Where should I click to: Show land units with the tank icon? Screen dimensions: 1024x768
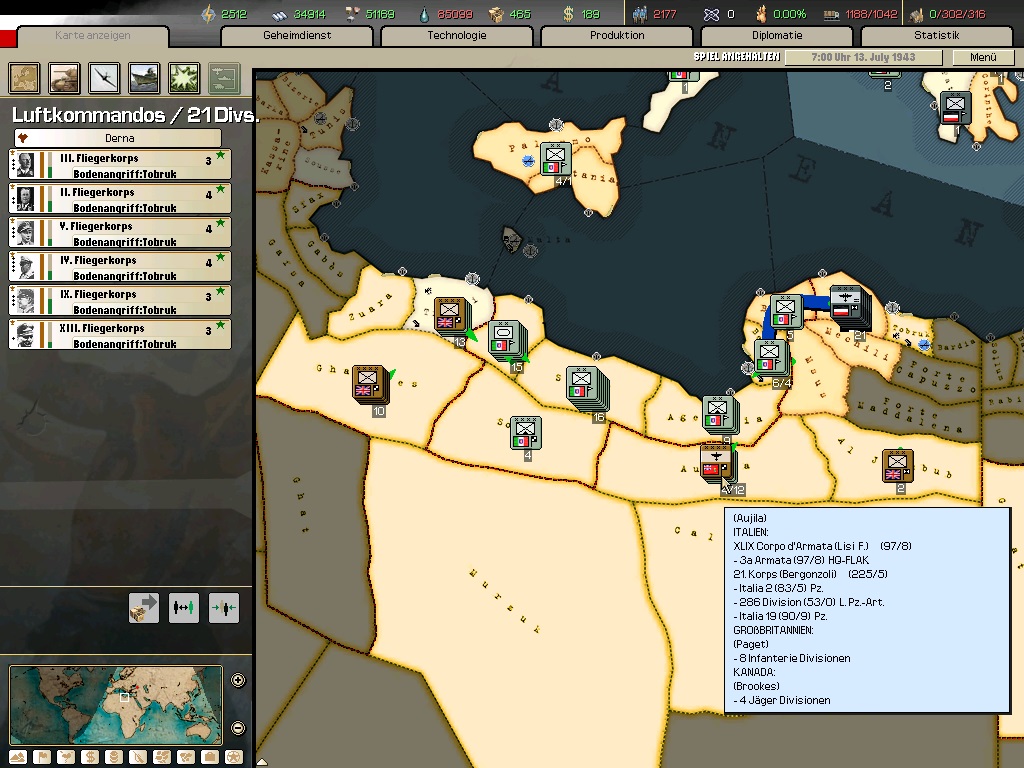65,78
